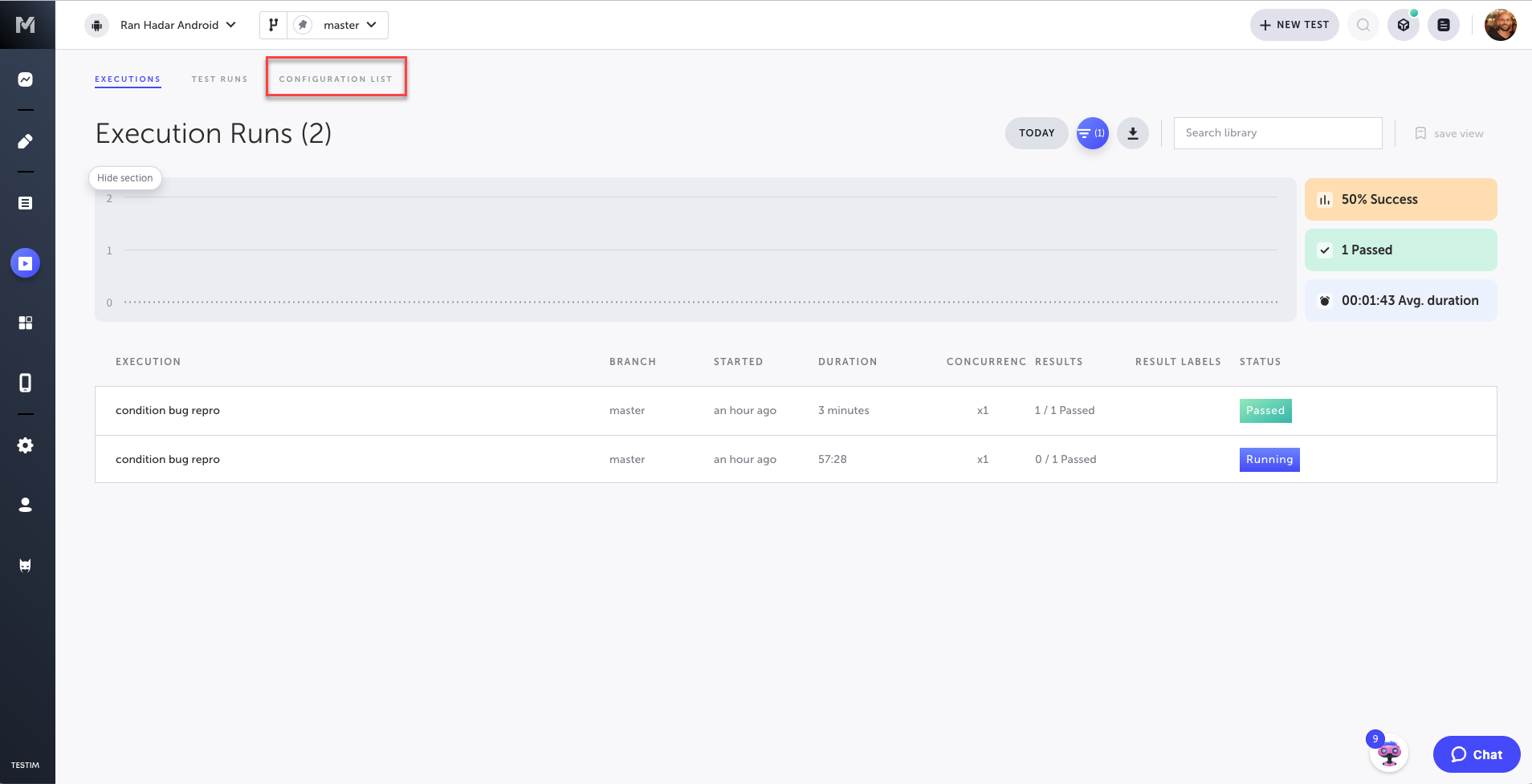Click the 50% Success stat card

[1401, 200]
